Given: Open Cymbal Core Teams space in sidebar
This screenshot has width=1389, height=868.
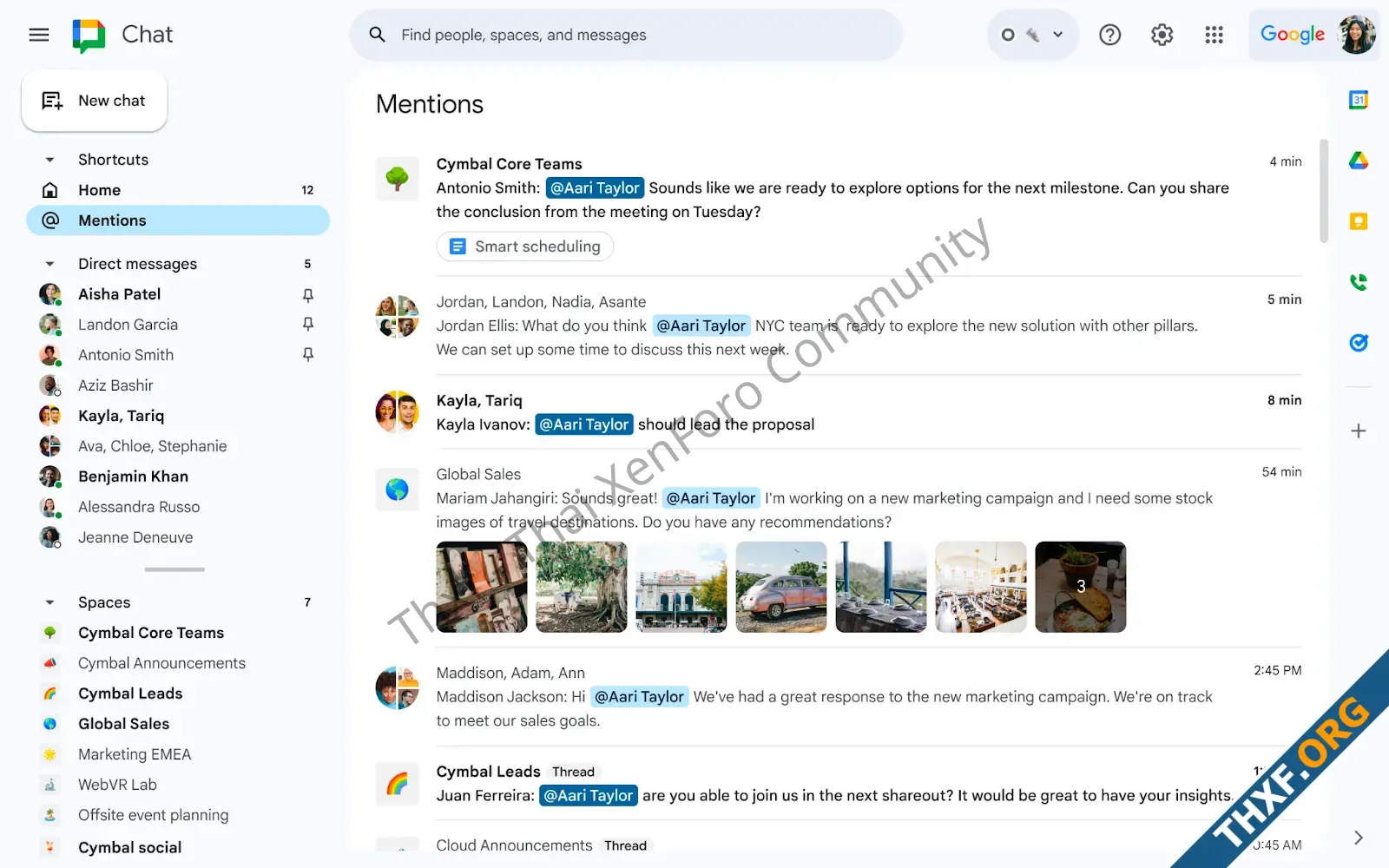Looking at the screenshot, I should click(x=178, y=633).
